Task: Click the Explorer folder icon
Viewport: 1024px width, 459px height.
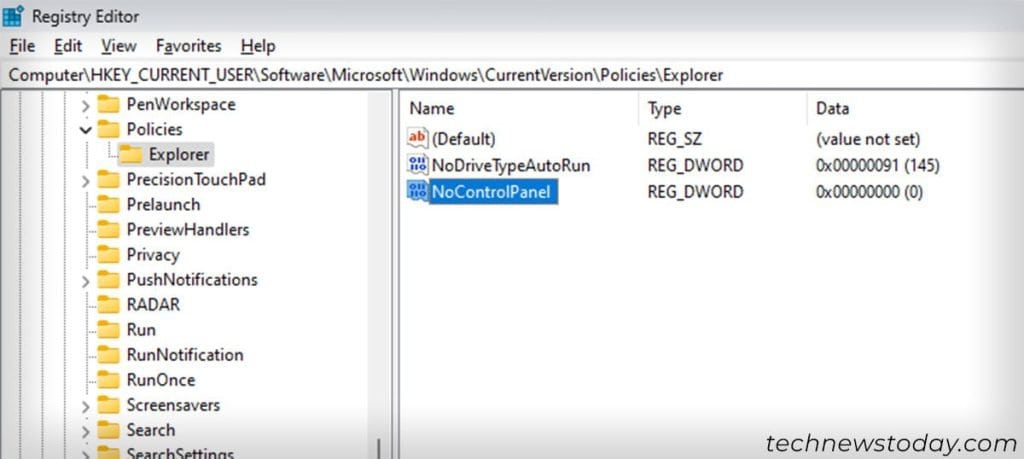Action: pyautogui.click(x=131, y=155)
